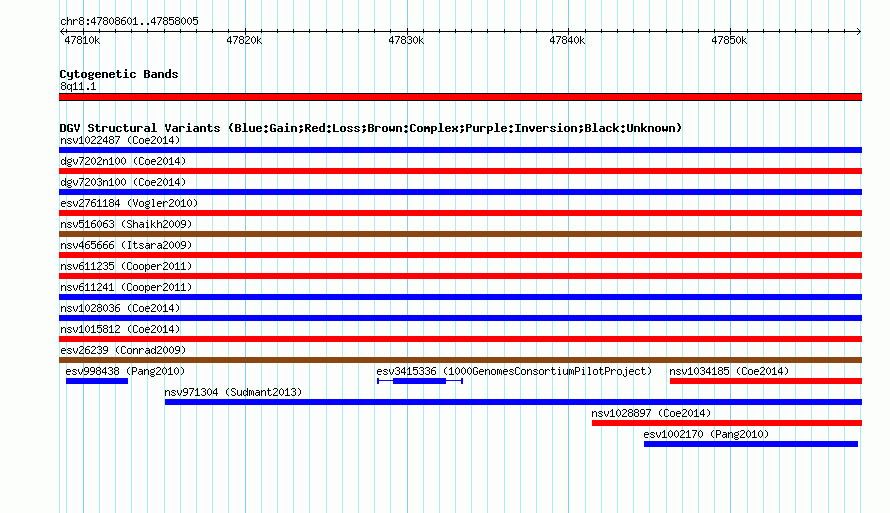Click nsv1034185 (Coe2014) variant label

point(729,371)
